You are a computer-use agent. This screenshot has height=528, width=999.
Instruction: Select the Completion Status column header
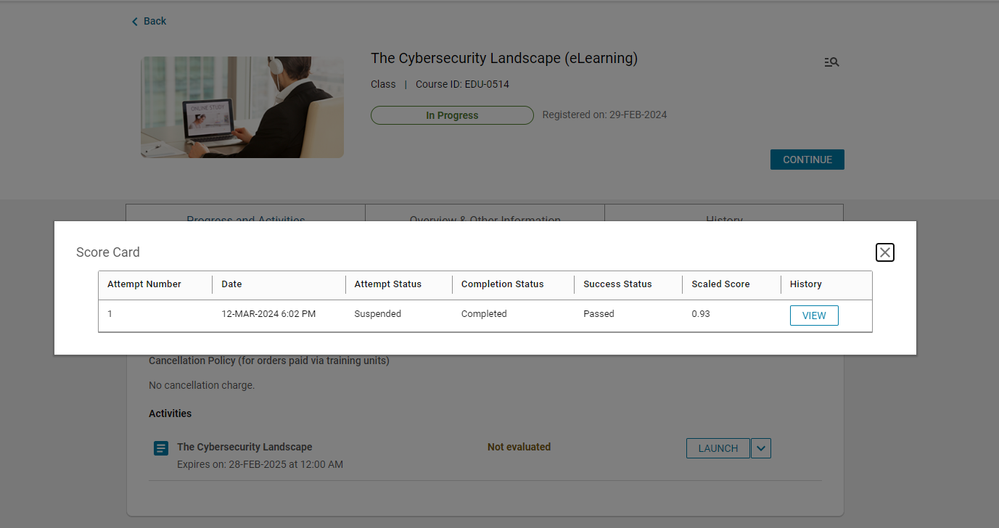point(502,284)
